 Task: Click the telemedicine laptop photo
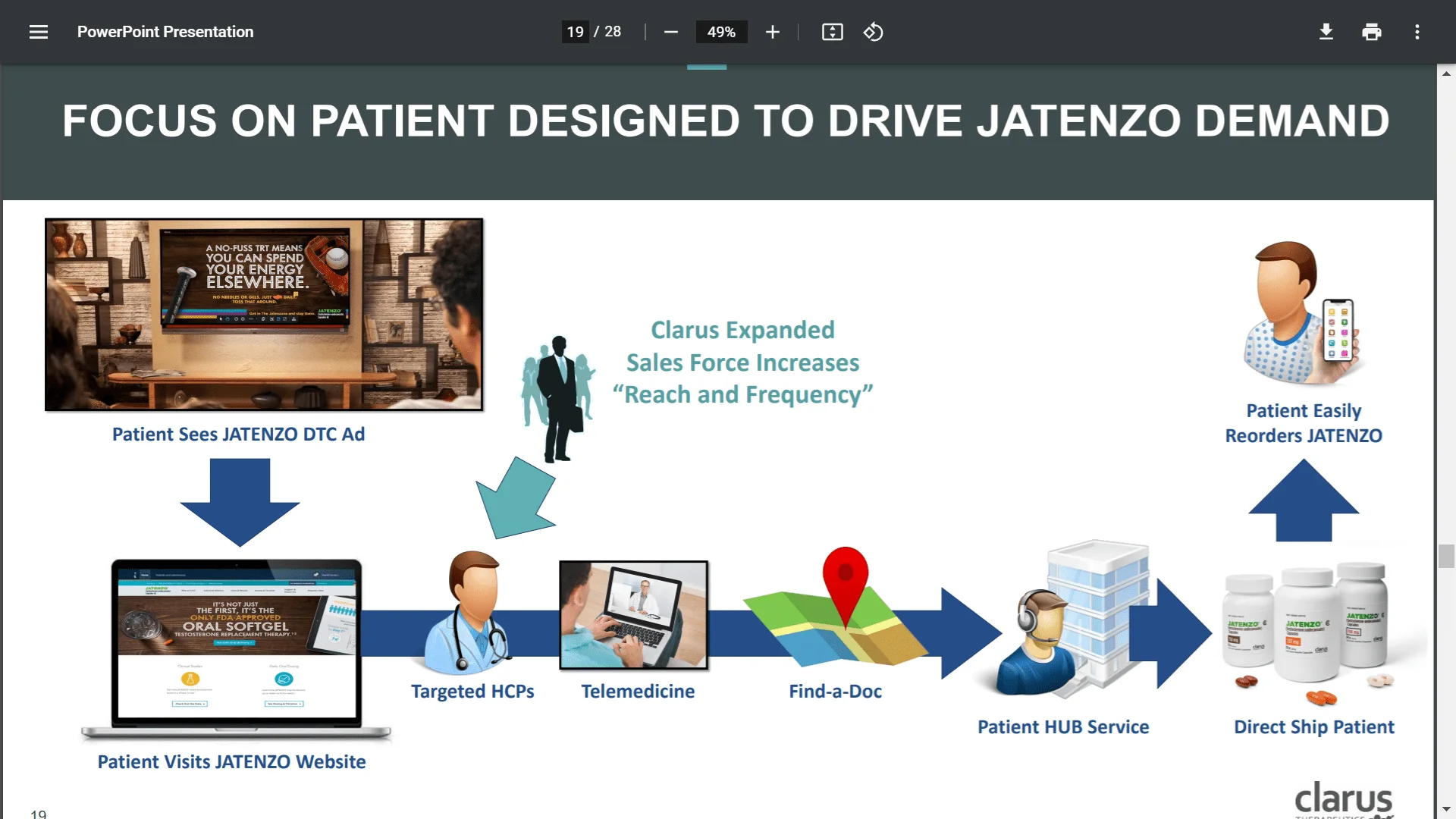point(634,616)
